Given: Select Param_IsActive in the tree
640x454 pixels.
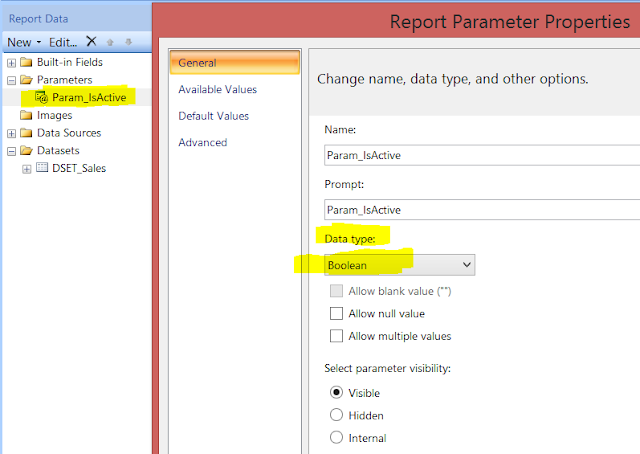Looking at the screenshot, I should [x=89, y=98].
